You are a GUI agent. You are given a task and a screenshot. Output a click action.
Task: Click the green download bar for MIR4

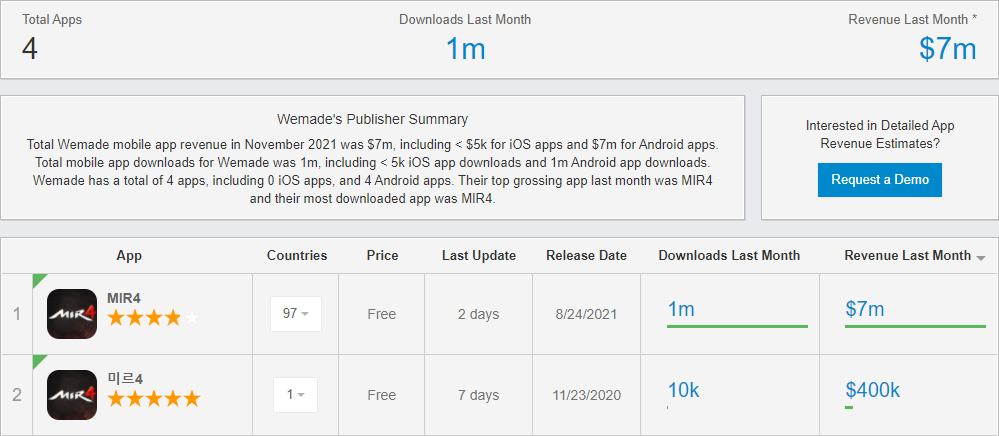pyautogui.click(x=737, y=326)
